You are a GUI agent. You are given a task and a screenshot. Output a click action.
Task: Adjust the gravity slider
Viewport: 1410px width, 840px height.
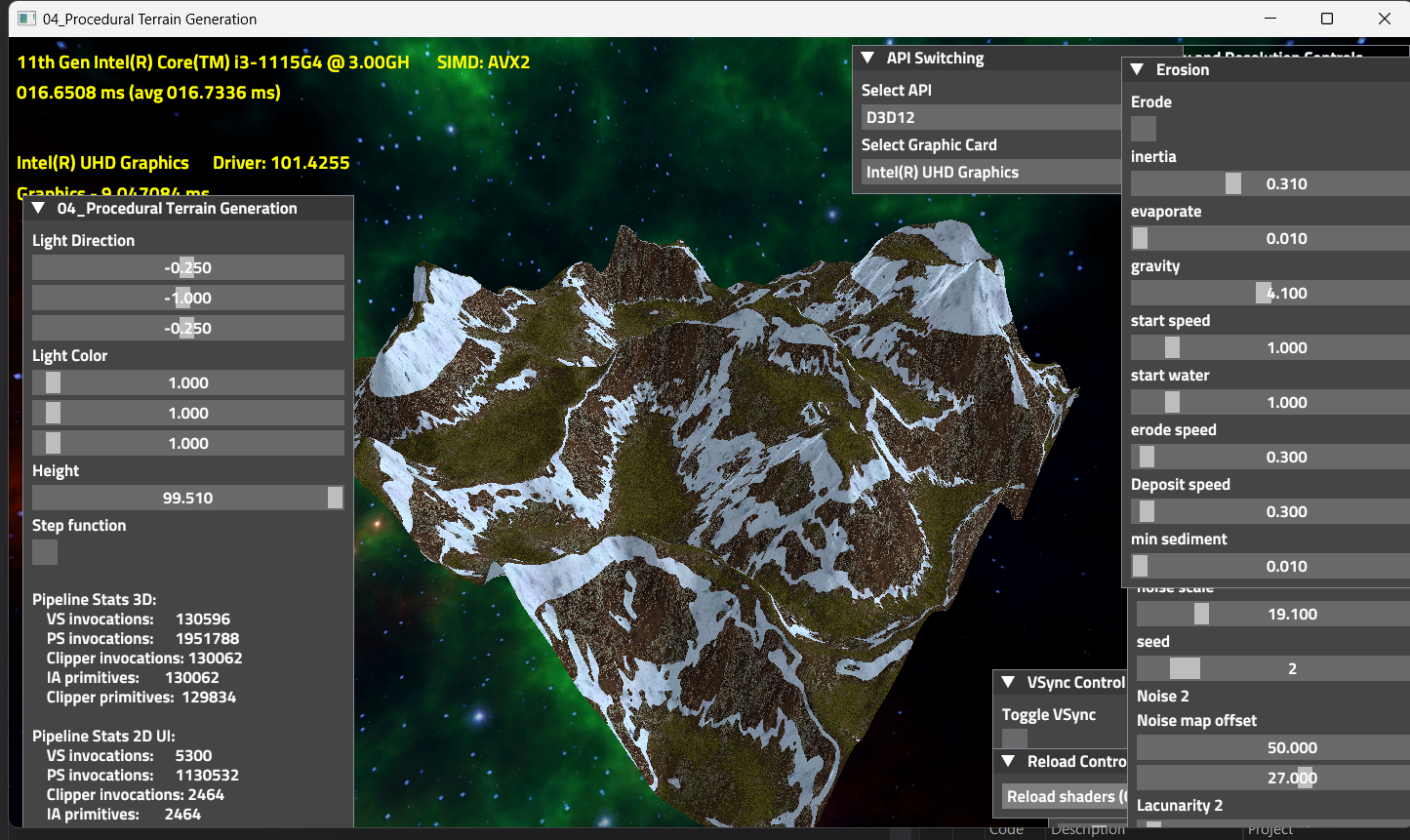point(1269,293)
